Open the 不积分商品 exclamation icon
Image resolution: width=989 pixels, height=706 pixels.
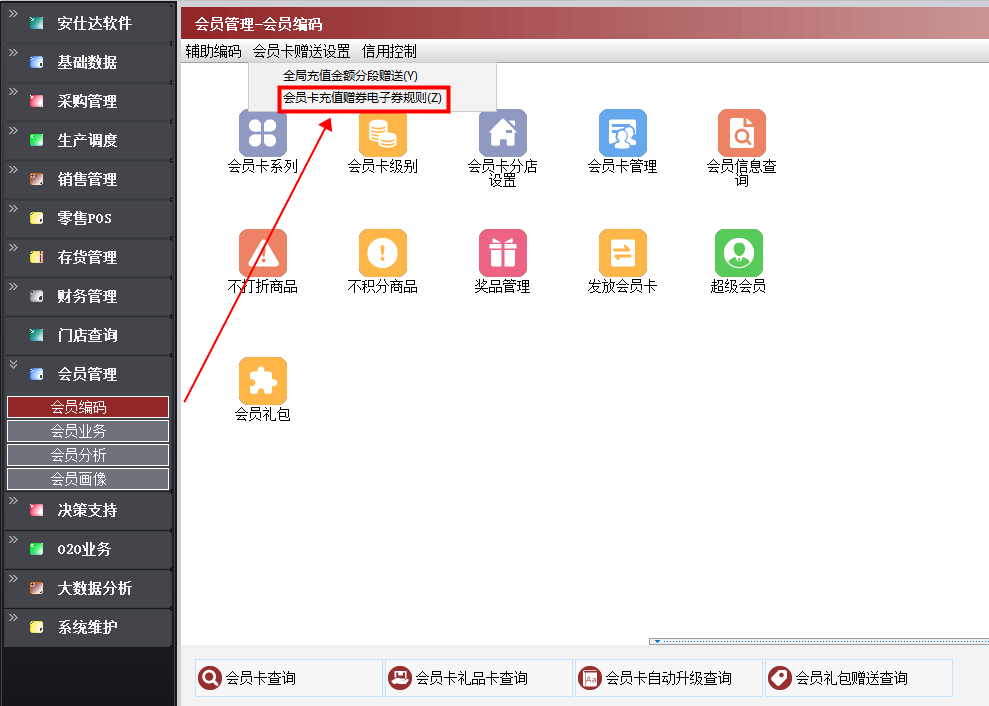tap(383, 252)
